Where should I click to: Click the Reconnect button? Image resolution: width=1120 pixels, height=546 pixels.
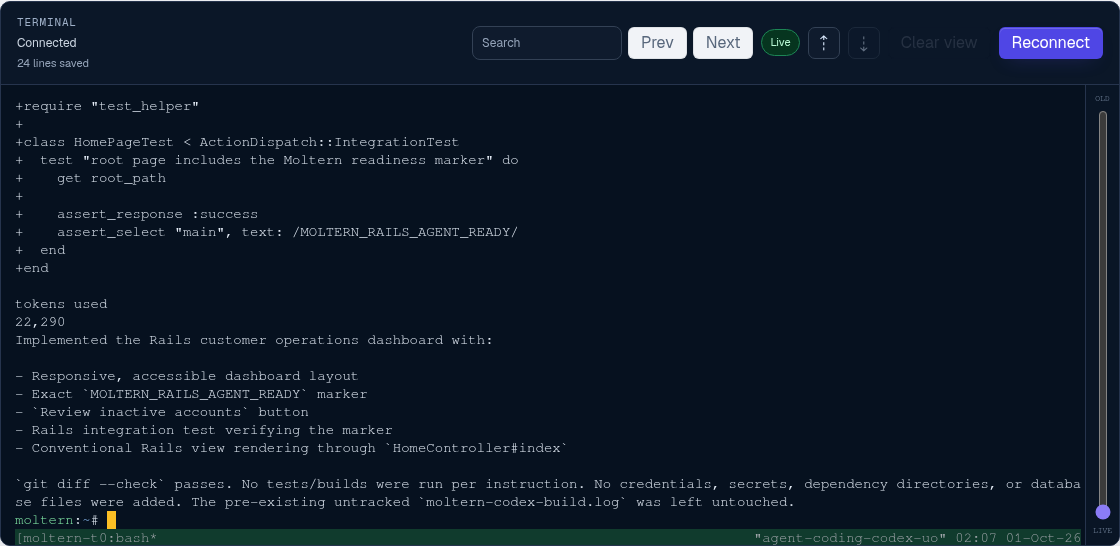pyautogui.click(x=1051, y=43)
